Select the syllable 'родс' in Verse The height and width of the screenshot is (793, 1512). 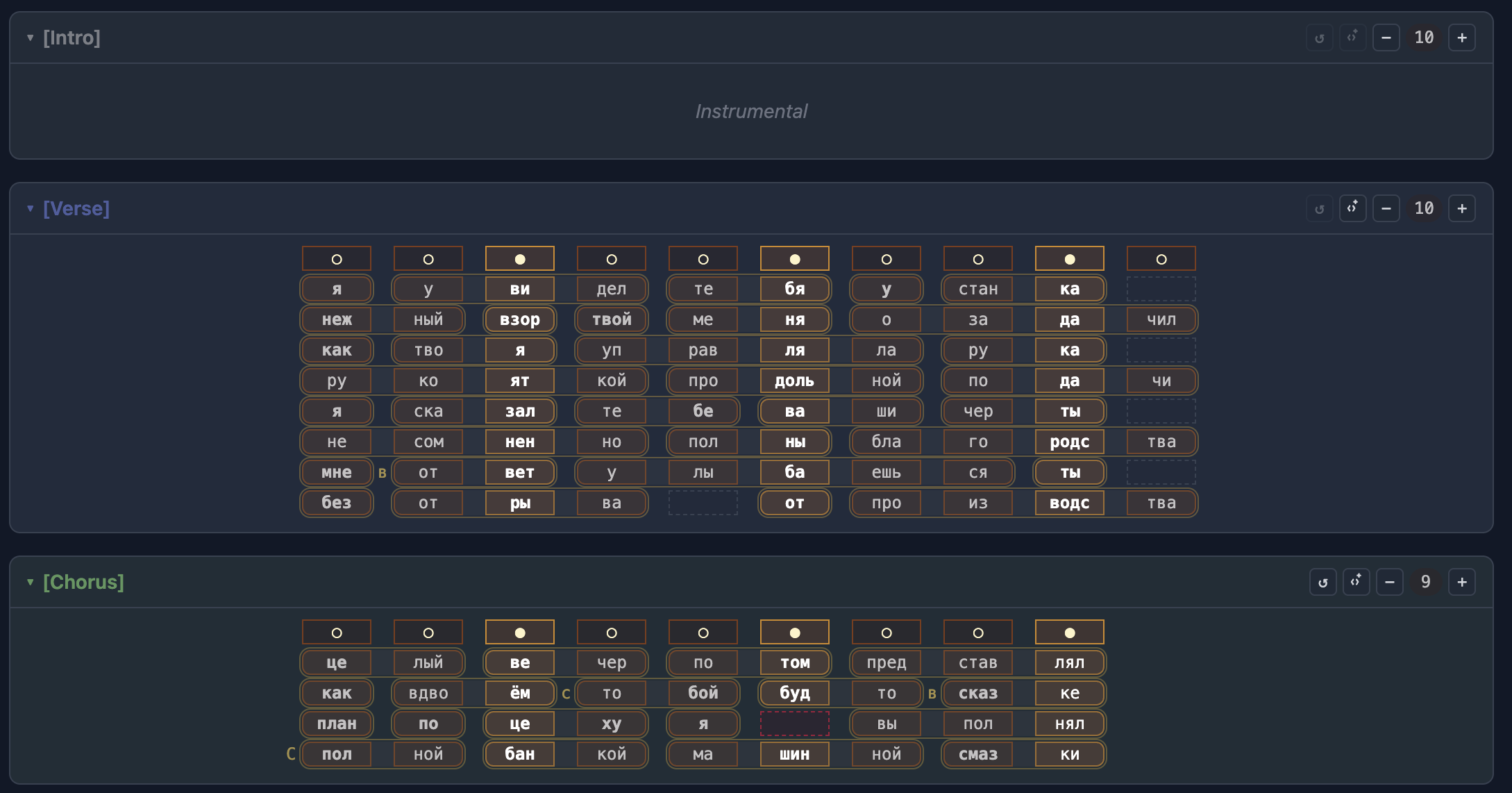(1070, 442)
